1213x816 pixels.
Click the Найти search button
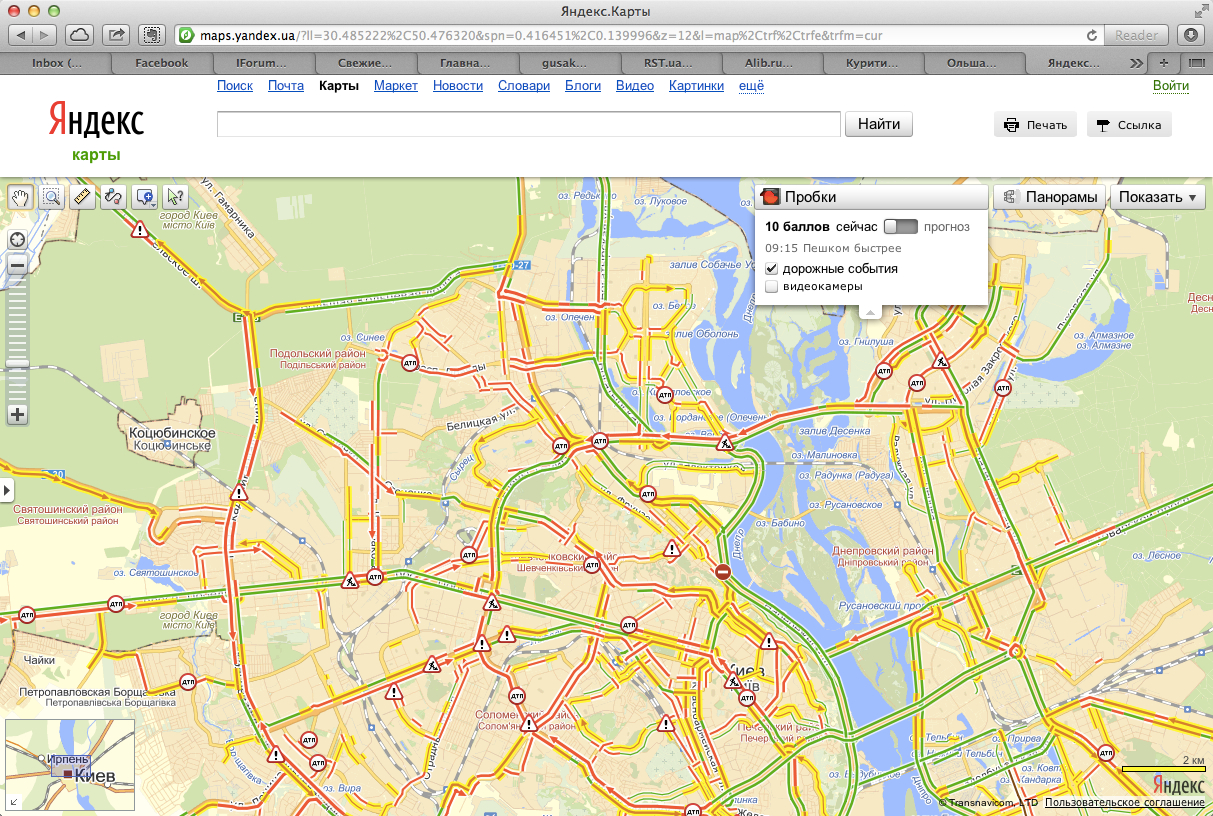pos(879,124)
